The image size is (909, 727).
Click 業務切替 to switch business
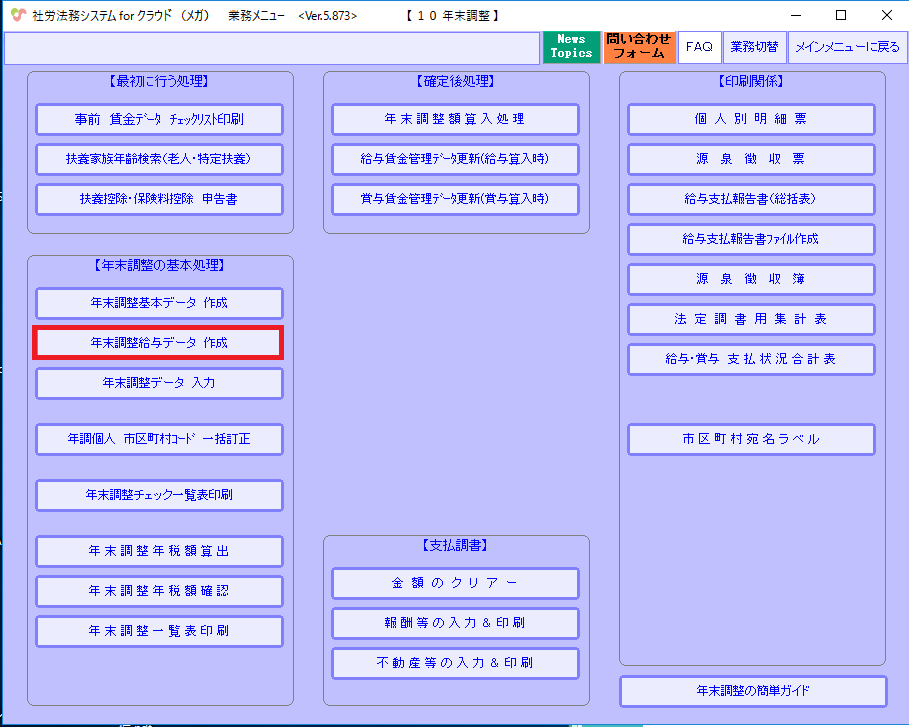(x=754, y=47)
